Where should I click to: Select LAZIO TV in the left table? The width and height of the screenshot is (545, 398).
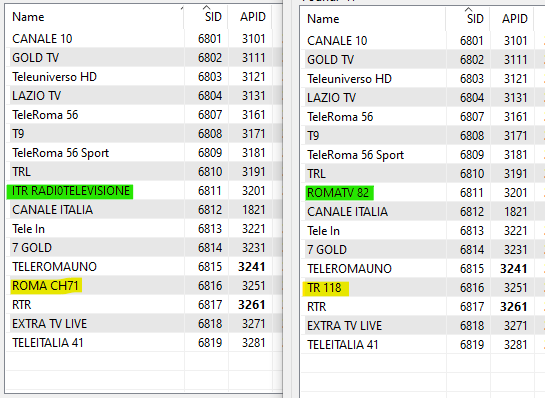(36, 96)
